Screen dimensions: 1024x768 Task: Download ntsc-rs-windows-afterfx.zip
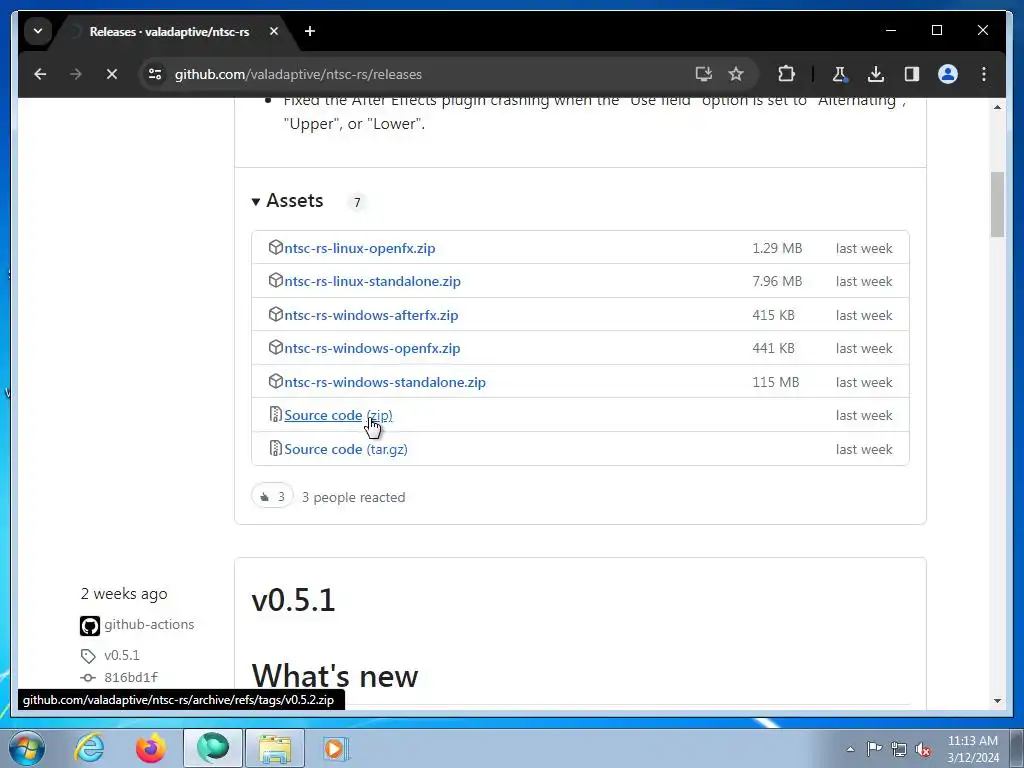coord(371,315)
